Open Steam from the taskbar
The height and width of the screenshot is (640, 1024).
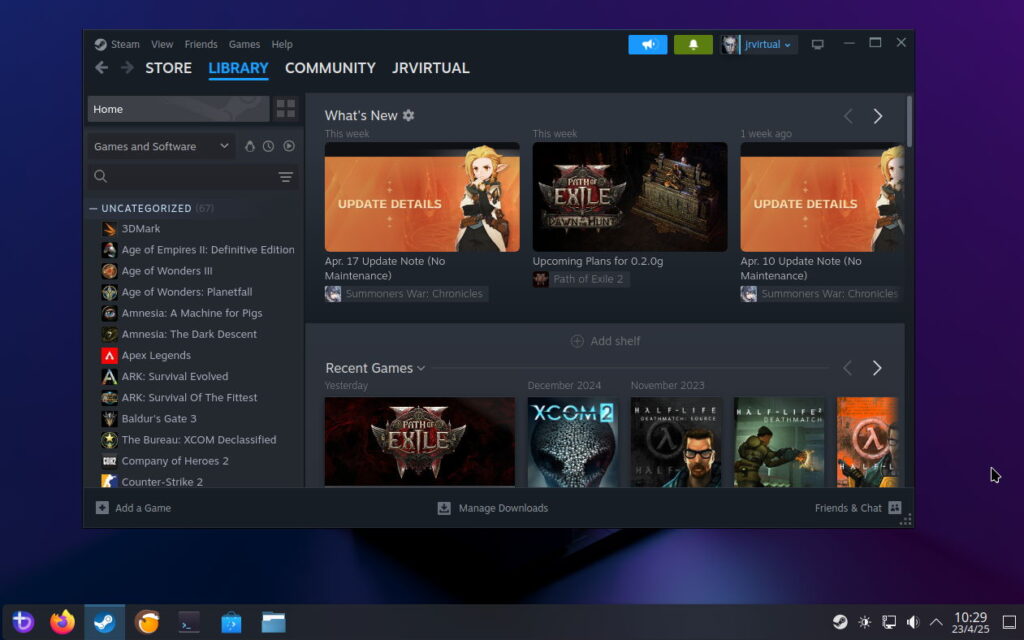pyautogui.click(x=104, y=621)
